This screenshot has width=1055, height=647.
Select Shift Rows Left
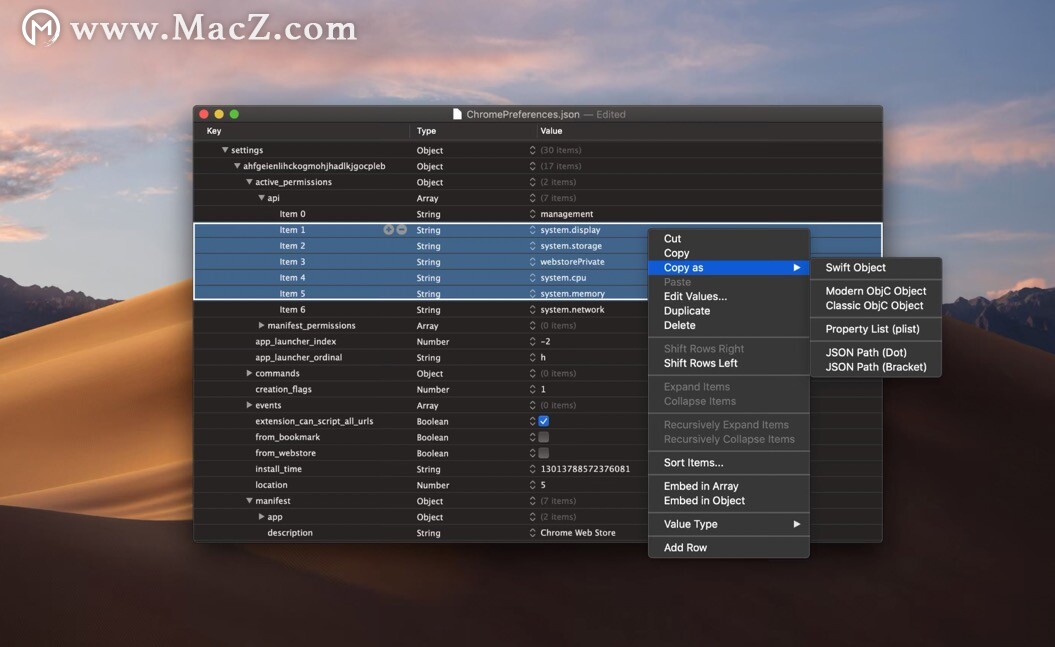pos(729,363)
